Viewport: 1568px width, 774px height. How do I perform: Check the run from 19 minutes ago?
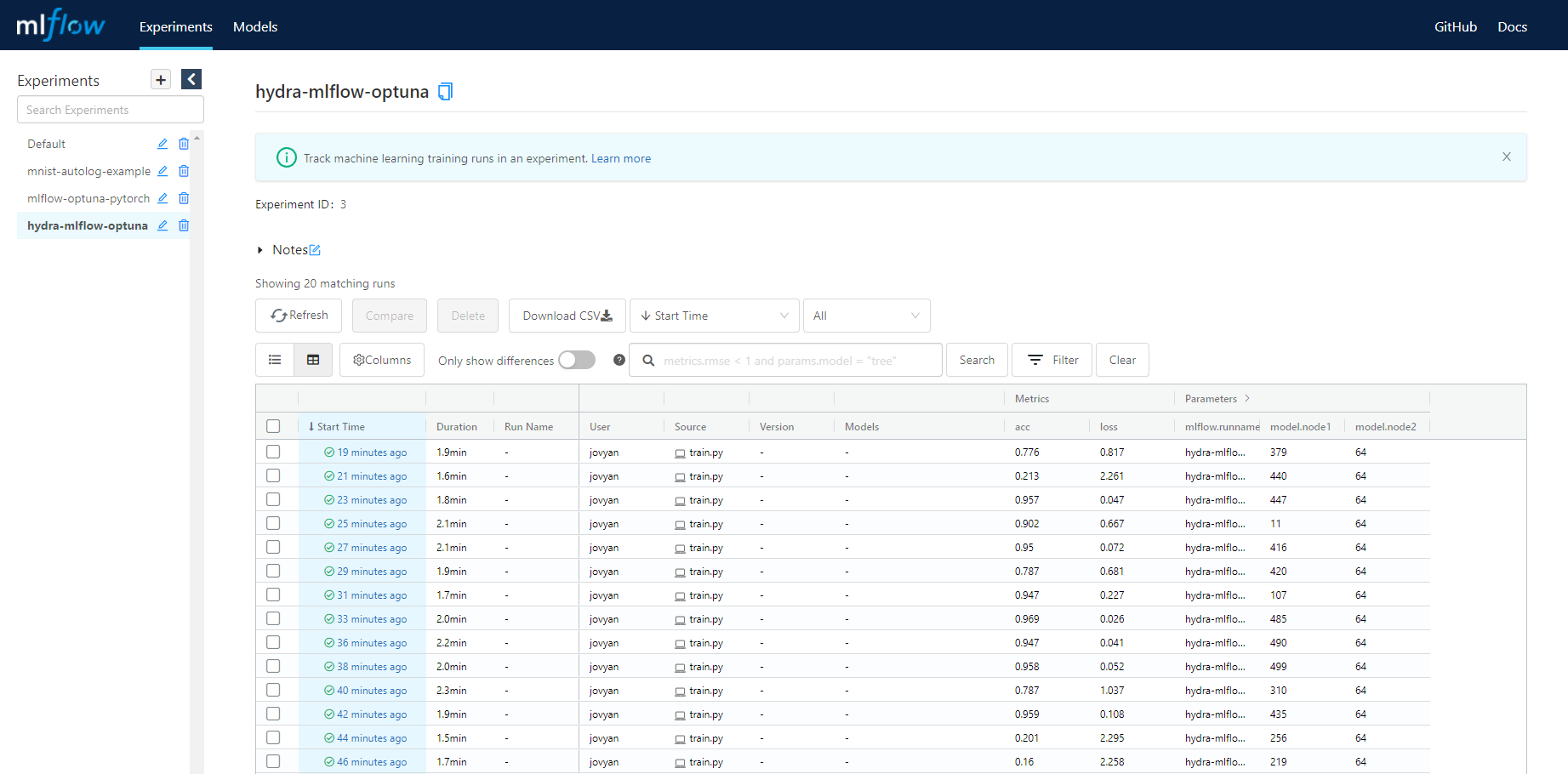click(273, 452)
